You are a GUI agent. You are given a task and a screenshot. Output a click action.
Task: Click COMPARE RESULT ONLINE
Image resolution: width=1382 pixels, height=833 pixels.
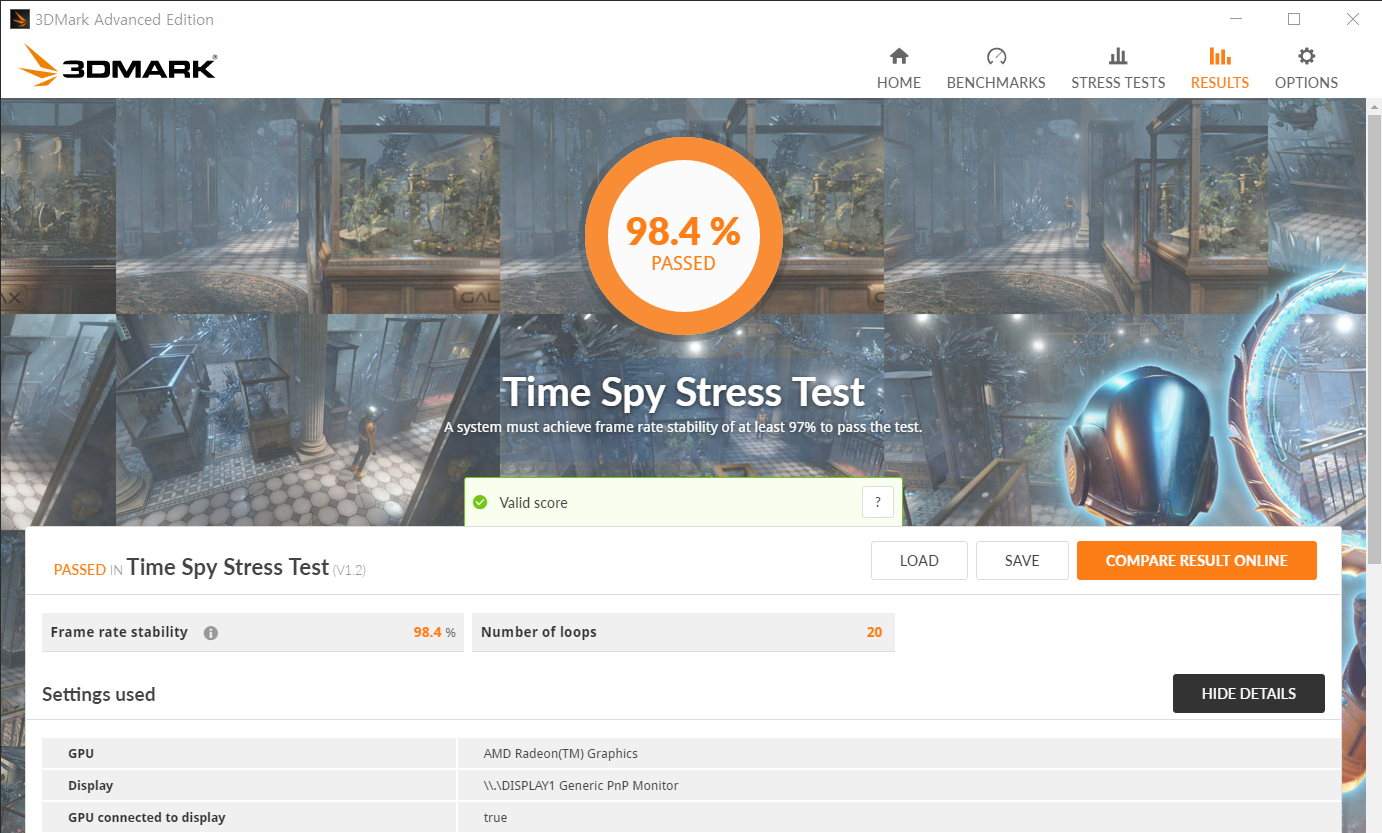pyautogui.click(x=1196, y=561)
